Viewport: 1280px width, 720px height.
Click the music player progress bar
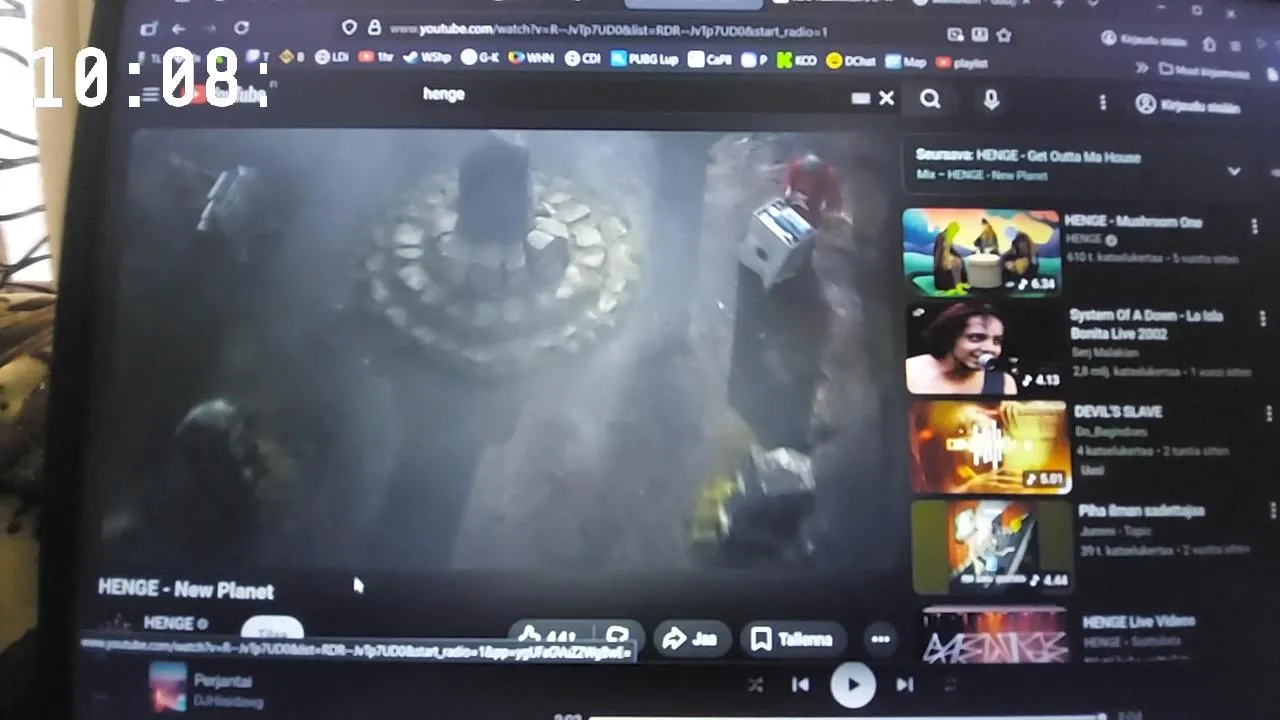pyautogui.click(x=846, y=716)
